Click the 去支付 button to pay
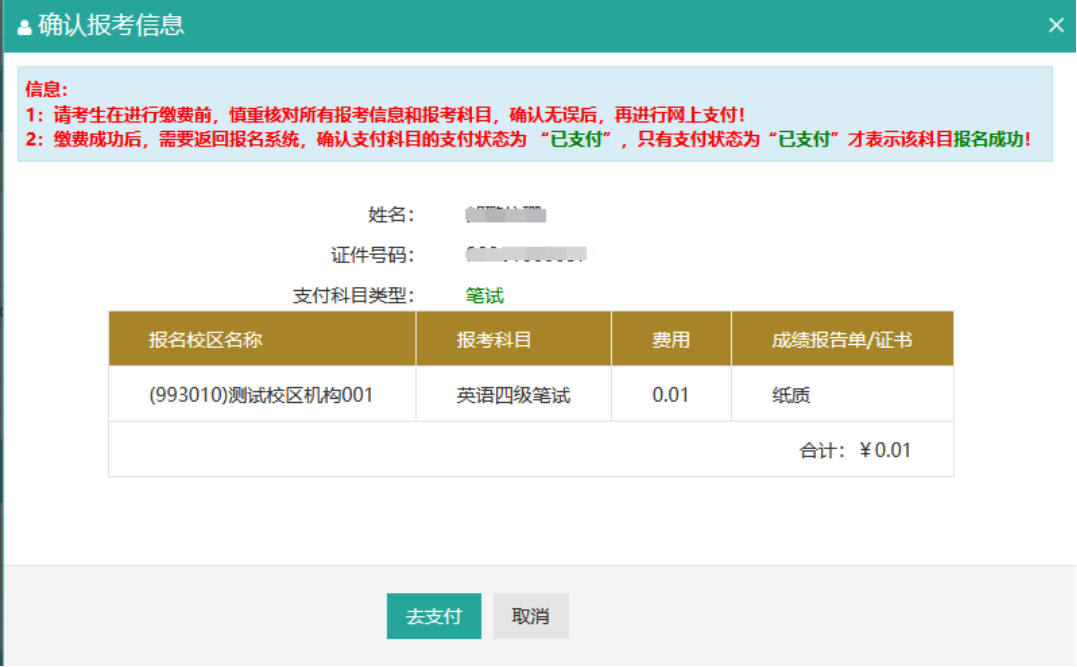This screenshot has height=667, width=1077. coord(433,616)
